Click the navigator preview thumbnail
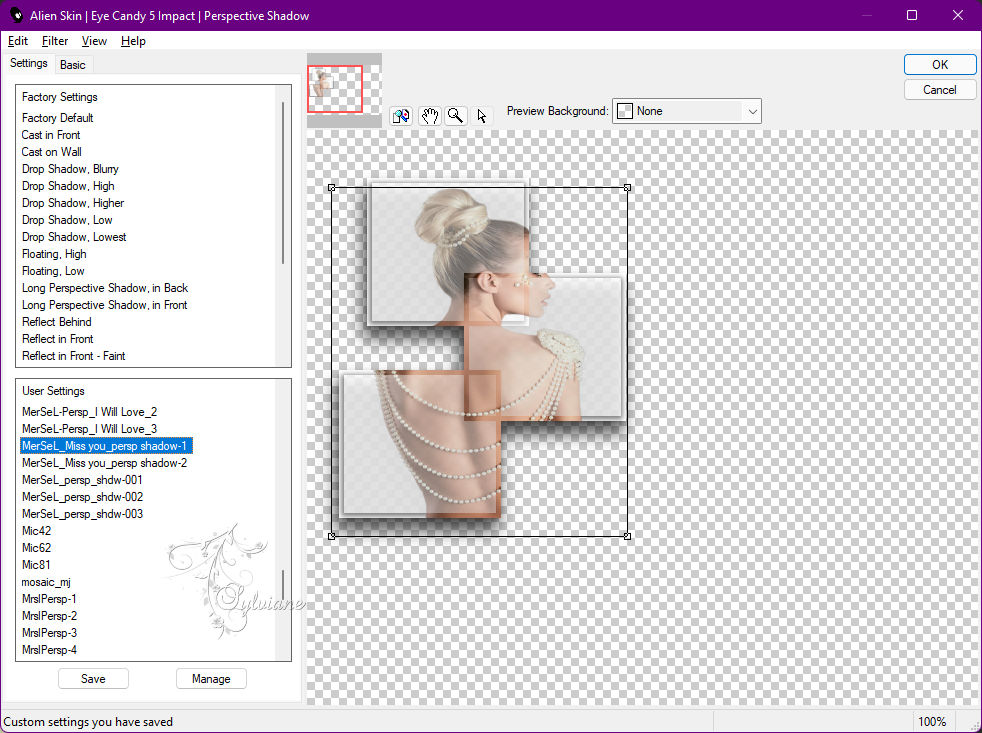 344,90
